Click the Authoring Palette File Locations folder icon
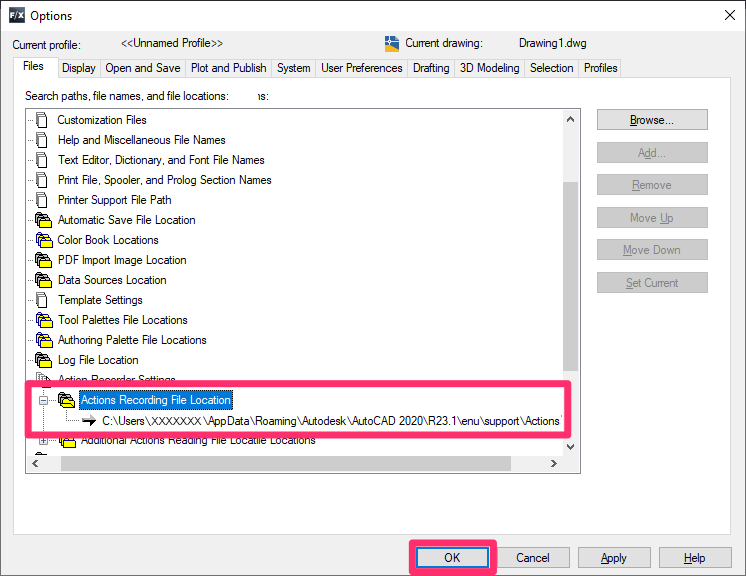The width and height of the screenshot is (746, 576). pyautogui.click(x=44, y=340)
